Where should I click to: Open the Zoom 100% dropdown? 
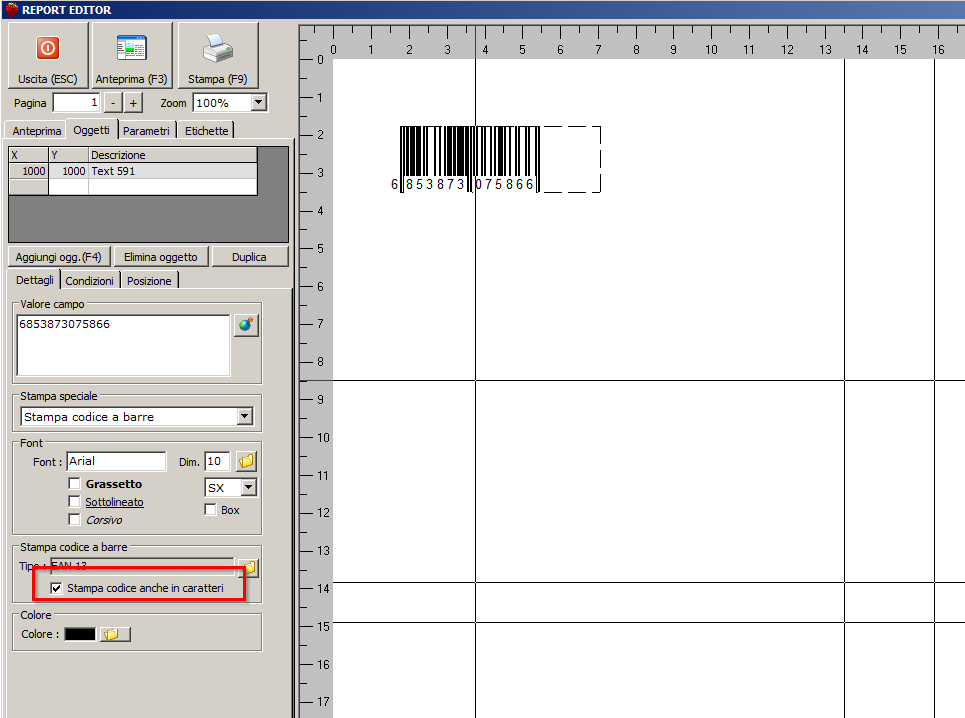pos(259,102)
